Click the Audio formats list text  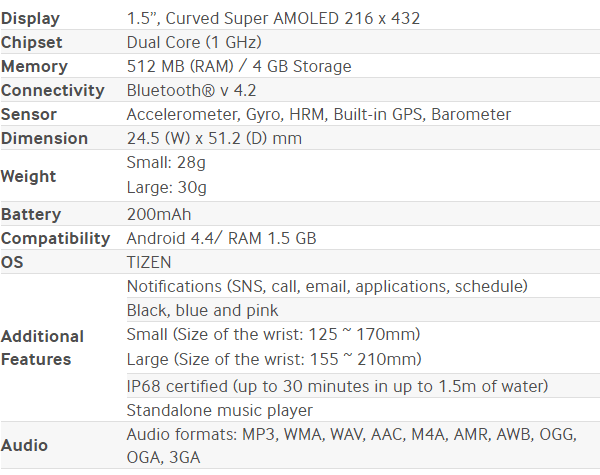351,446
